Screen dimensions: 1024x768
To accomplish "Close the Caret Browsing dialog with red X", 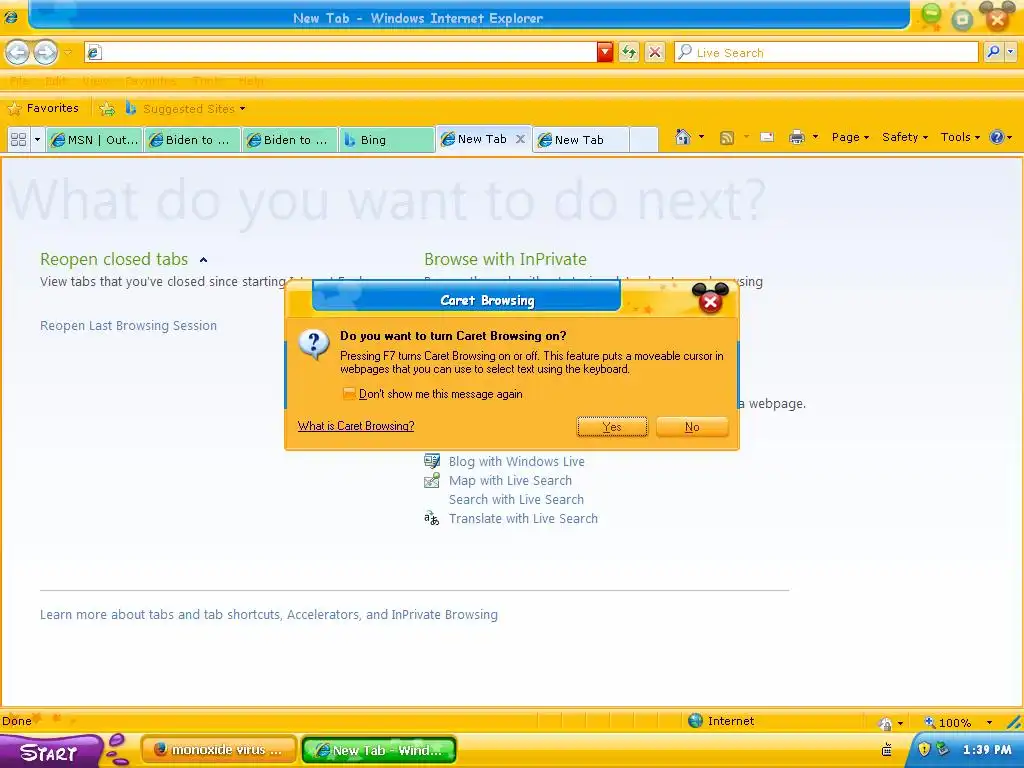I will click(711, 301).
